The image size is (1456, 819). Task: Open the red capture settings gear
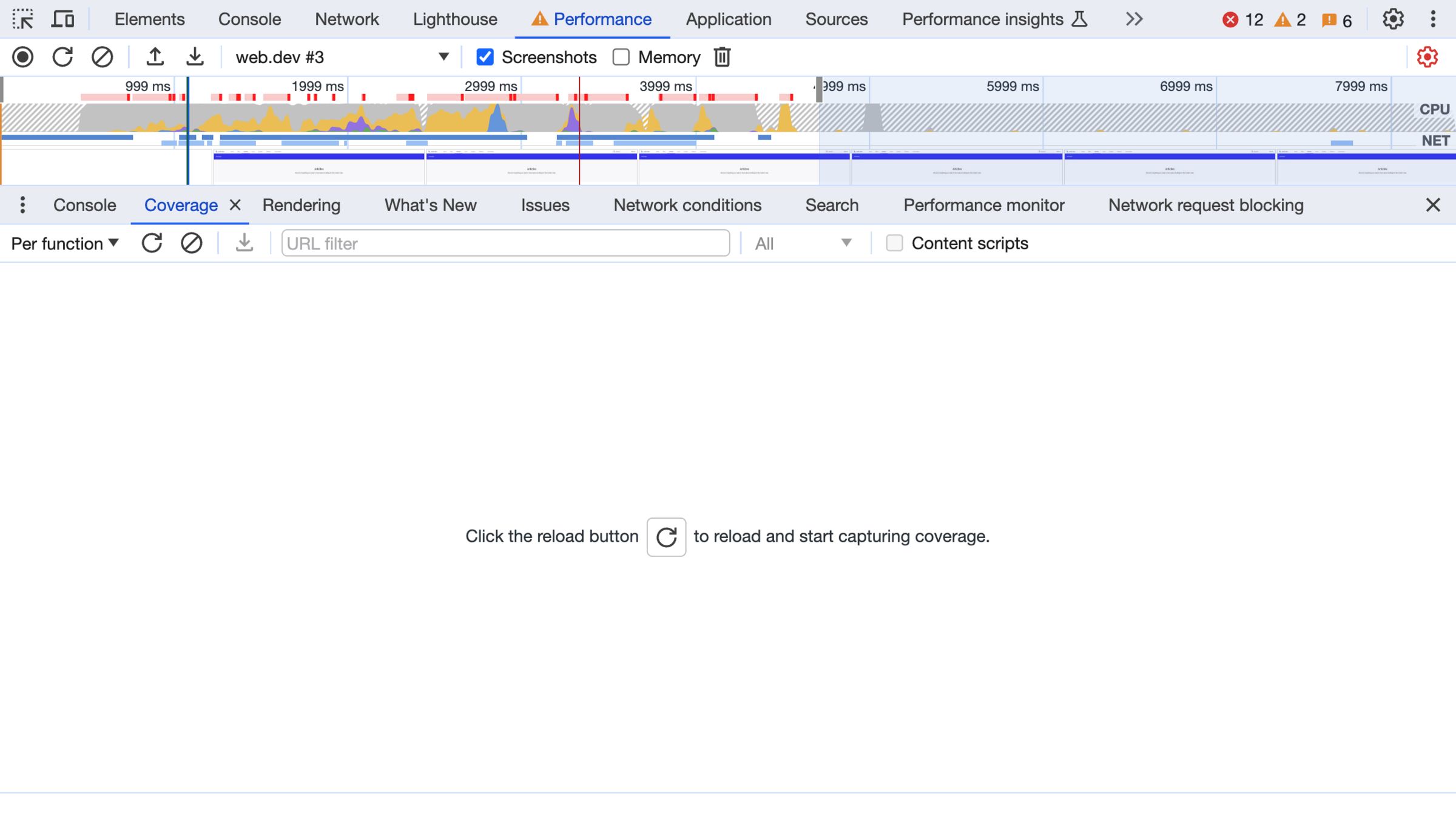coord(1427,57)
